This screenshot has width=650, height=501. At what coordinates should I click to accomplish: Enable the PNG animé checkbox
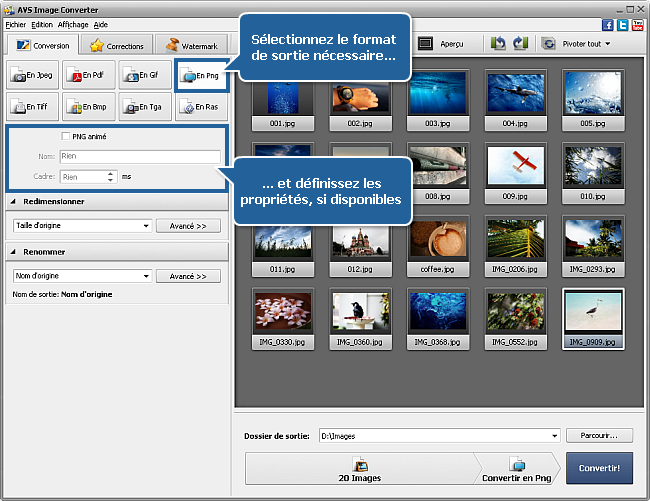pos(65,136)
